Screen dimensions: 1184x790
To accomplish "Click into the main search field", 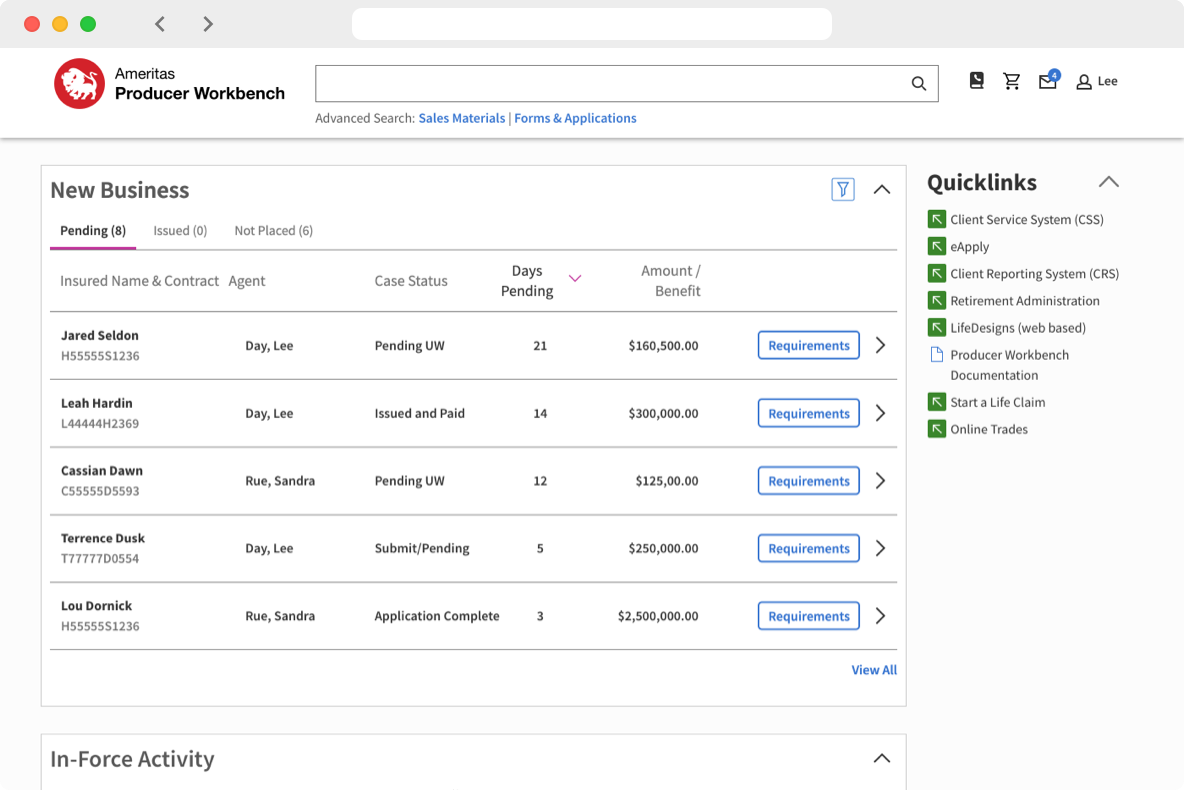I will click(610, 84).
